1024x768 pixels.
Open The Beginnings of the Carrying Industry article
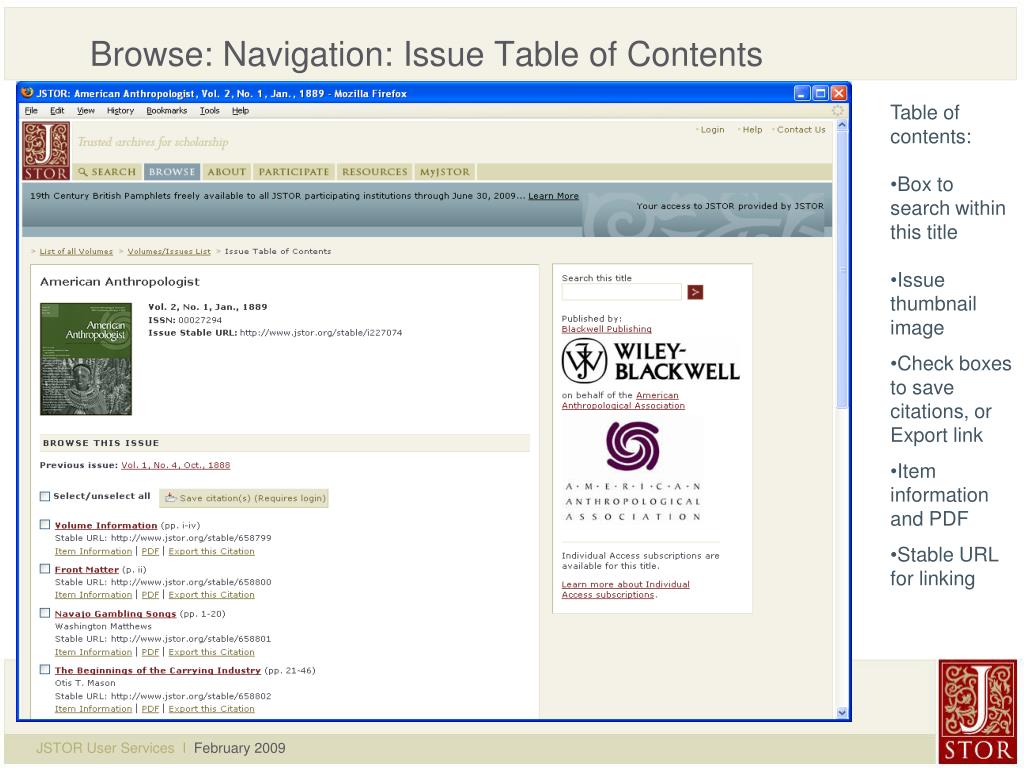click(157, 670)
